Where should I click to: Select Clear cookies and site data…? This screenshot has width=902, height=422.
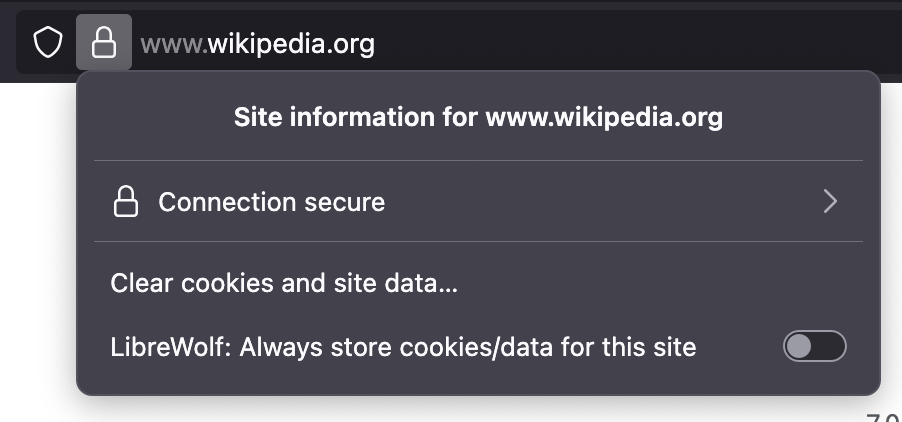(x=284, y=284)
